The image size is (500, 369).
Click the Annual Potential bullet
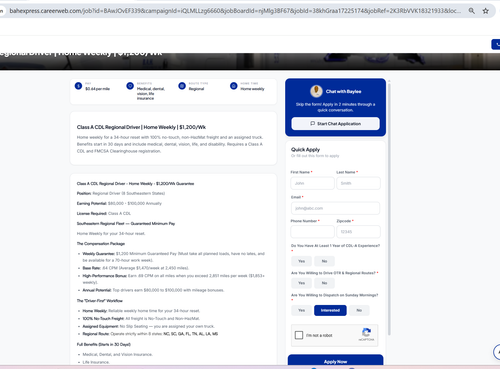point(153,290)
